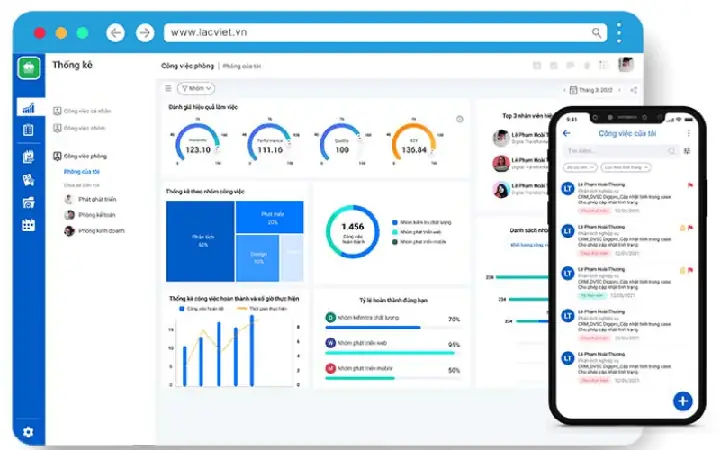Image resolution: width=720 pixels, height=450 pixels.
Task: Click the W group badge icon
Action: click(x=331, y=343)
